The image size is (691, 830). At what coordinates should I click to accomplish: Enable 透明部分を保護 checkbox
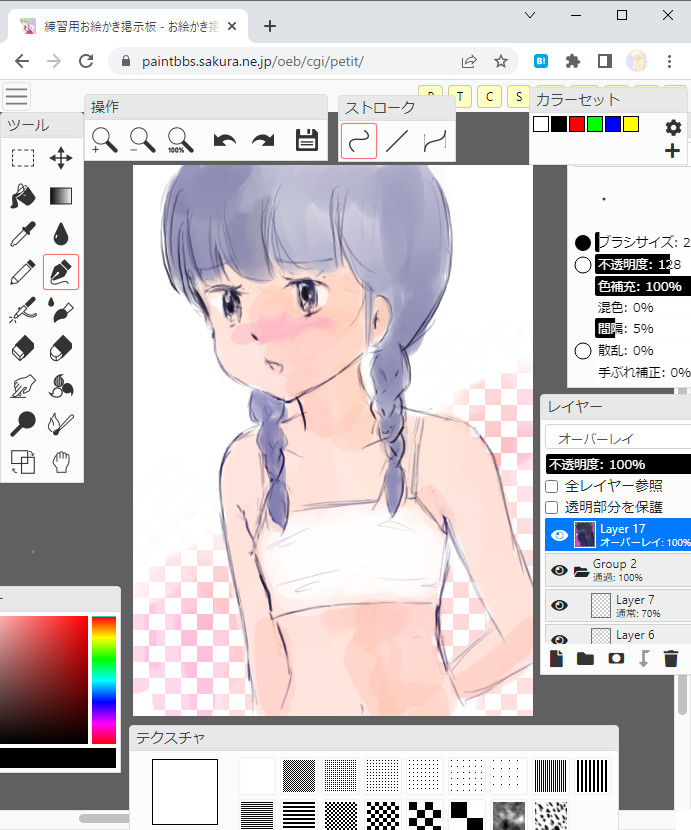tap(552, 508)
